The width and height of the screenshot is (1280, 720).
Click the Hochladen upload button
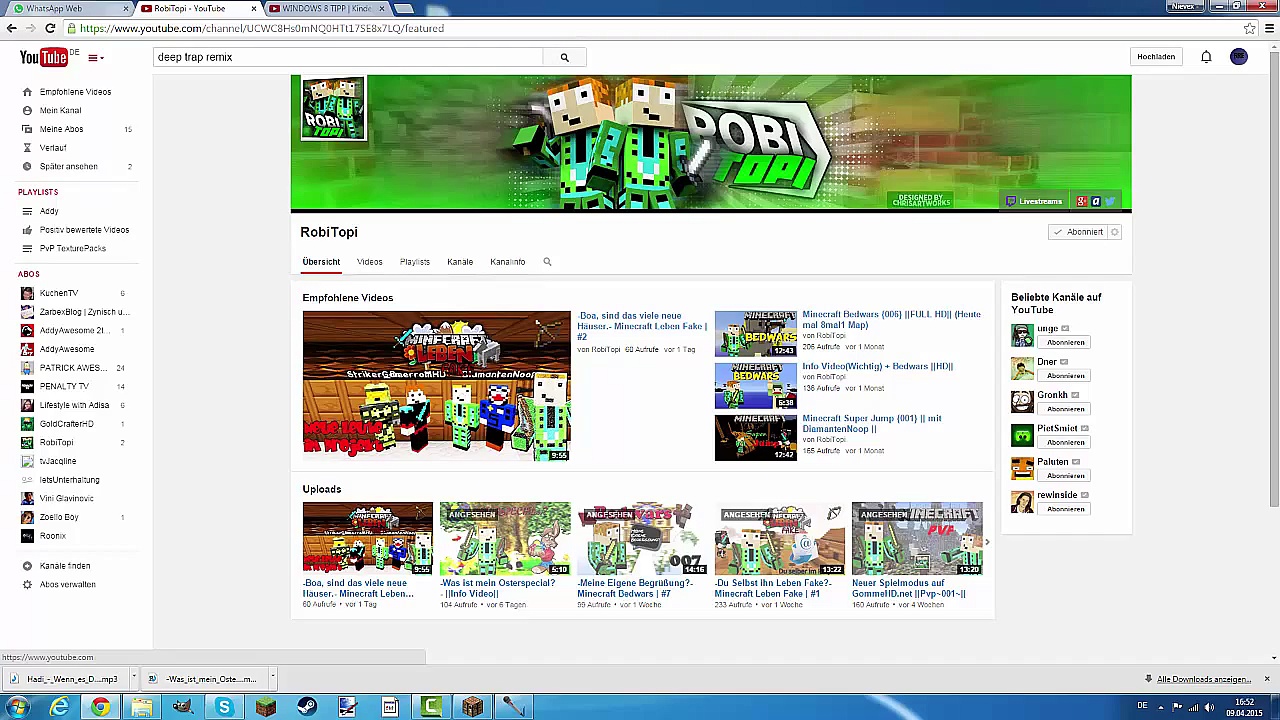1155,57
